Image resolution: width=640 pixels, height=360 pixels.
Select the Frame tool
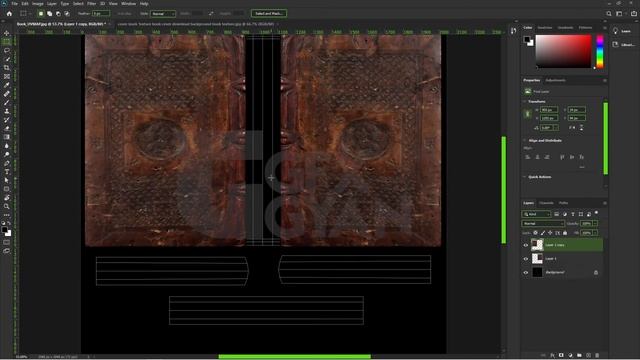(x=7, y=76)
